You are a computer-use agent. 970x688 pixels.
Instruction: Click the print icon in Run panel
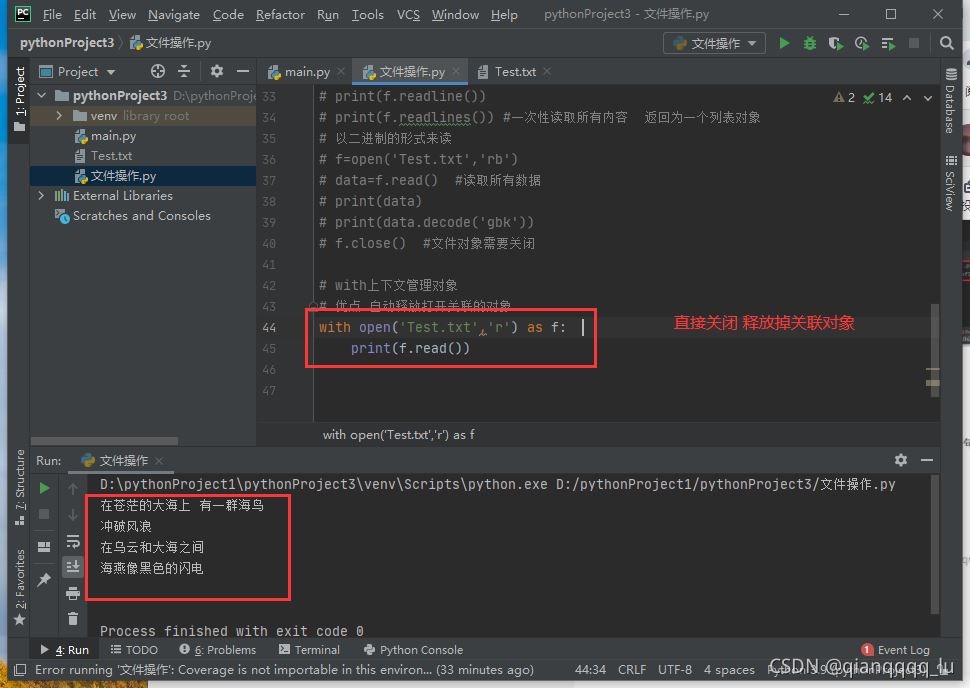(x=73, y=593)
